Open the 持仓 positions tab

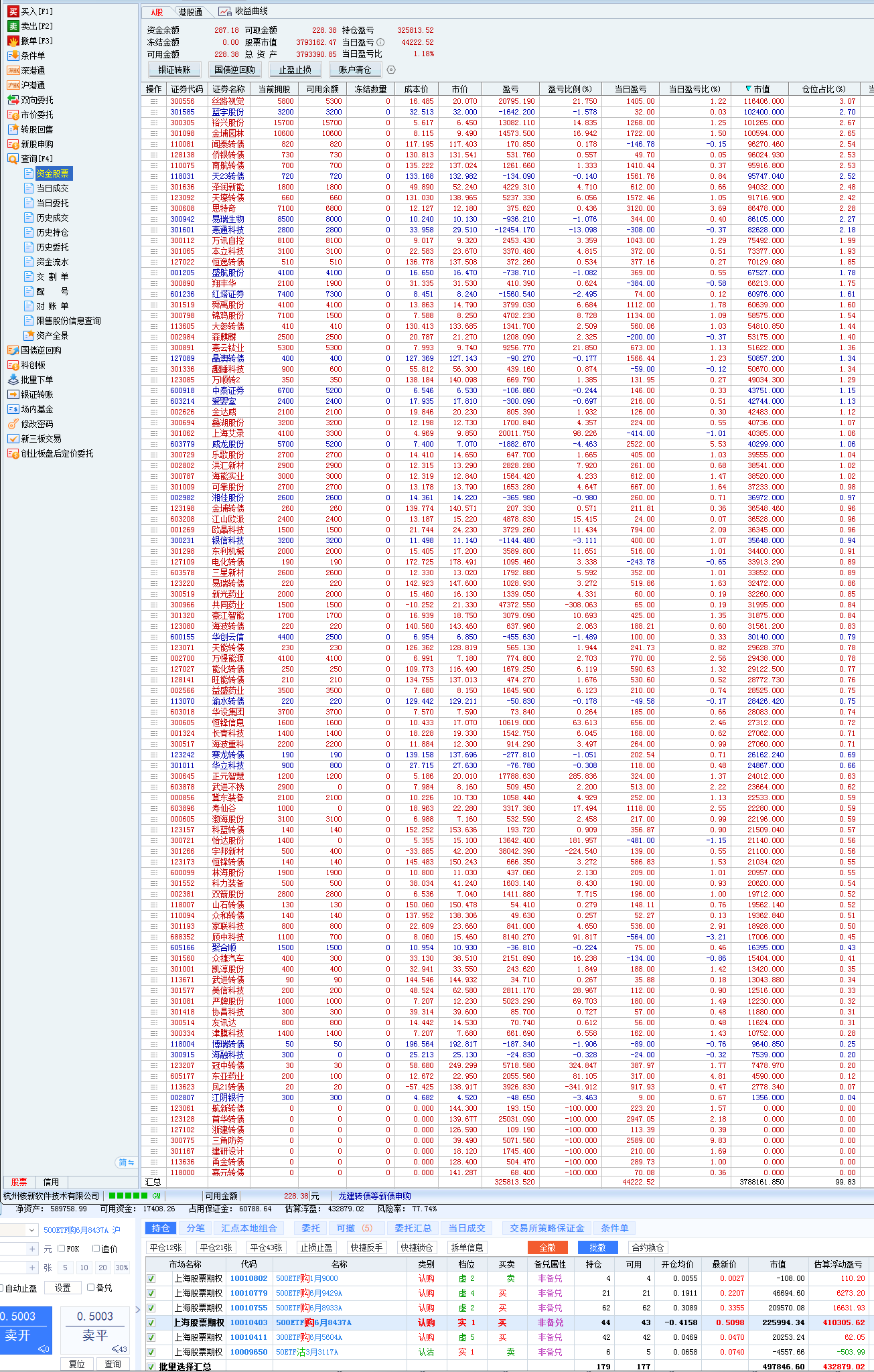click(161, 1228)
